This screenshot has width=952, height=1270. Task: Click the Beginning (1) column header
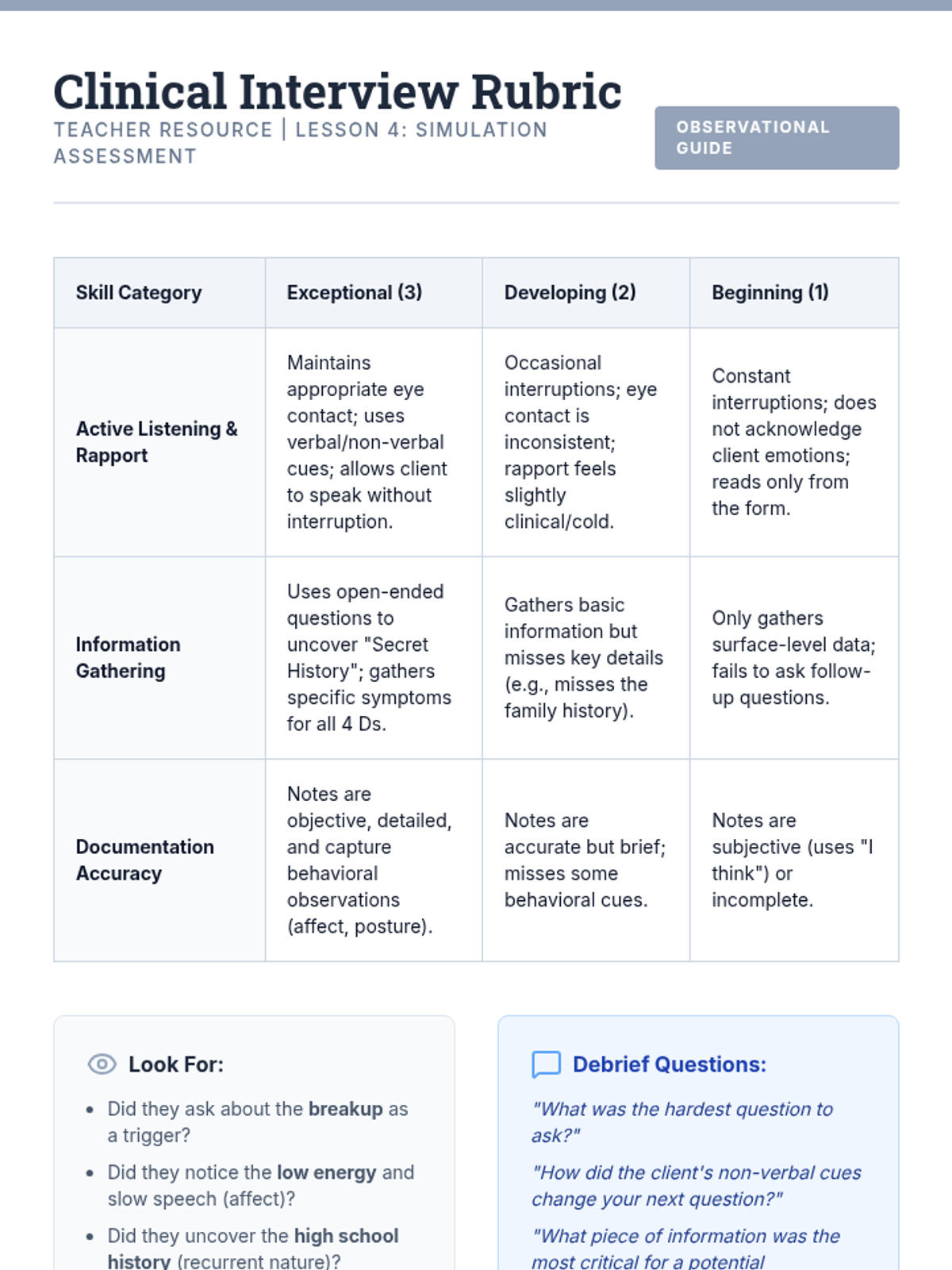pyautogui.click(x=770, y=293)
